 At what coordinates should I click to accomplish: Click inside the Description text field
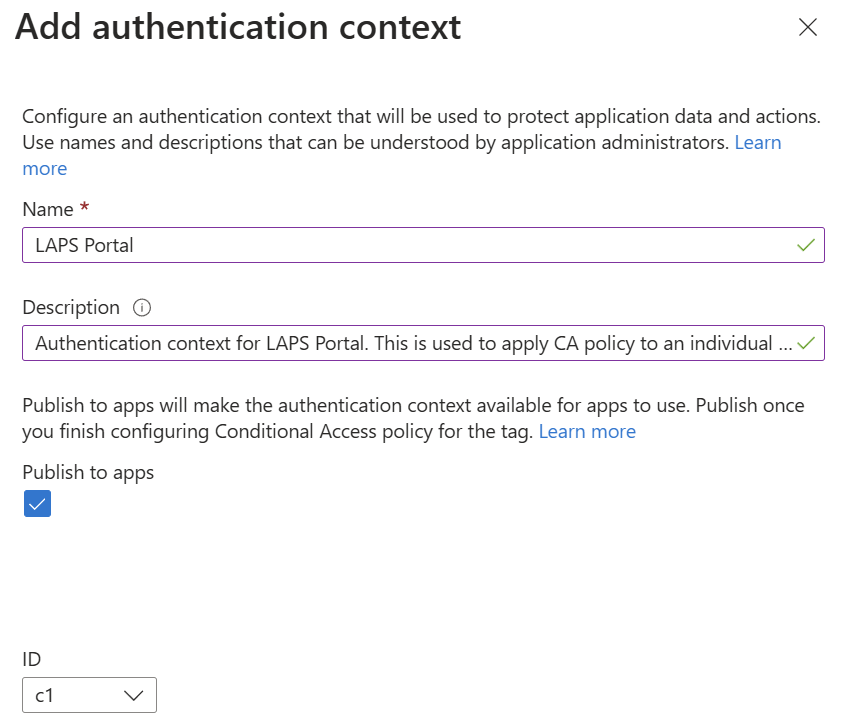point(400,343)
